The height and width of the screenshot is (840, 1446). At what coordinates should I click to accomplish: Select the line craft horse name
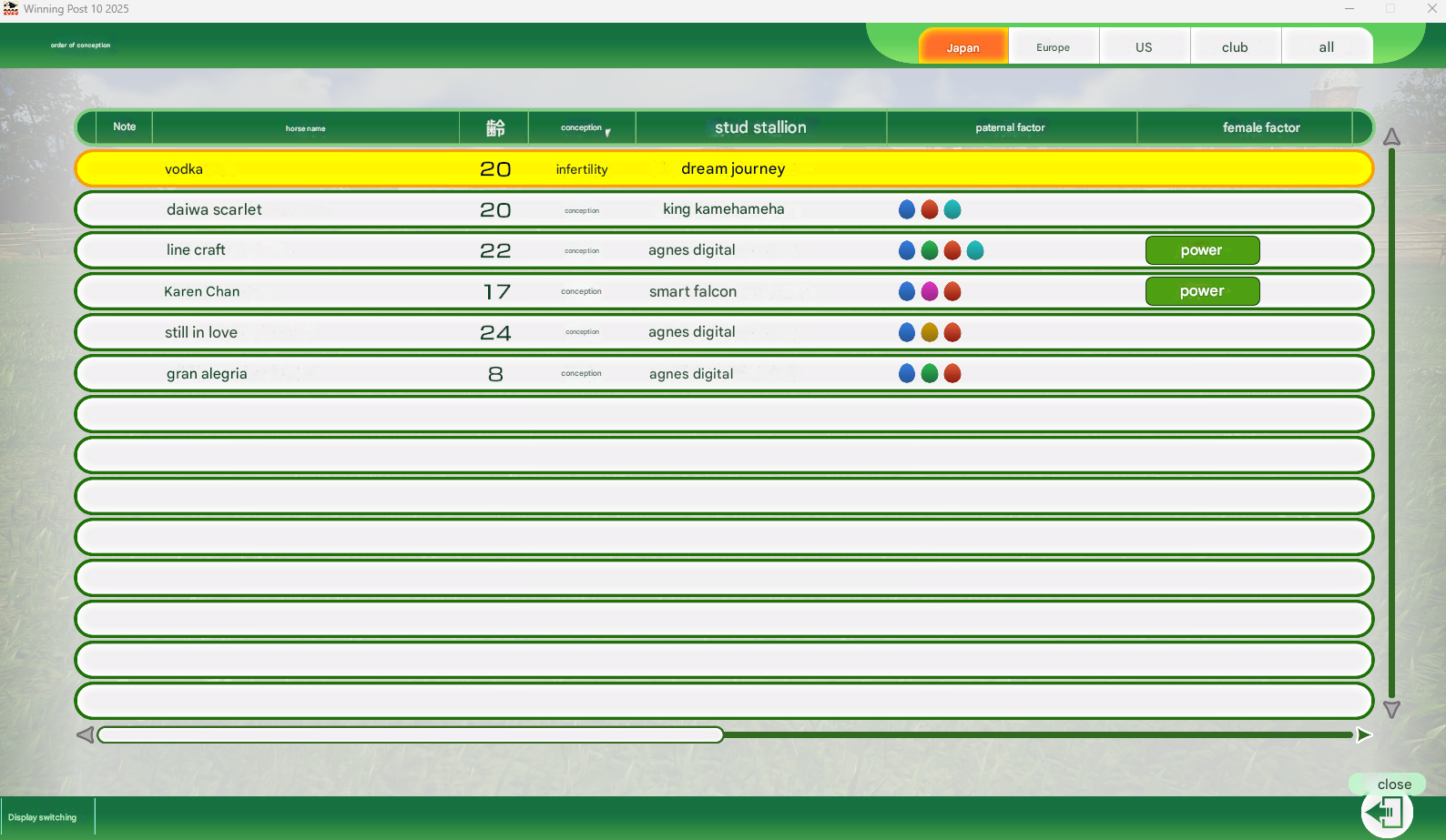(196, 250)
